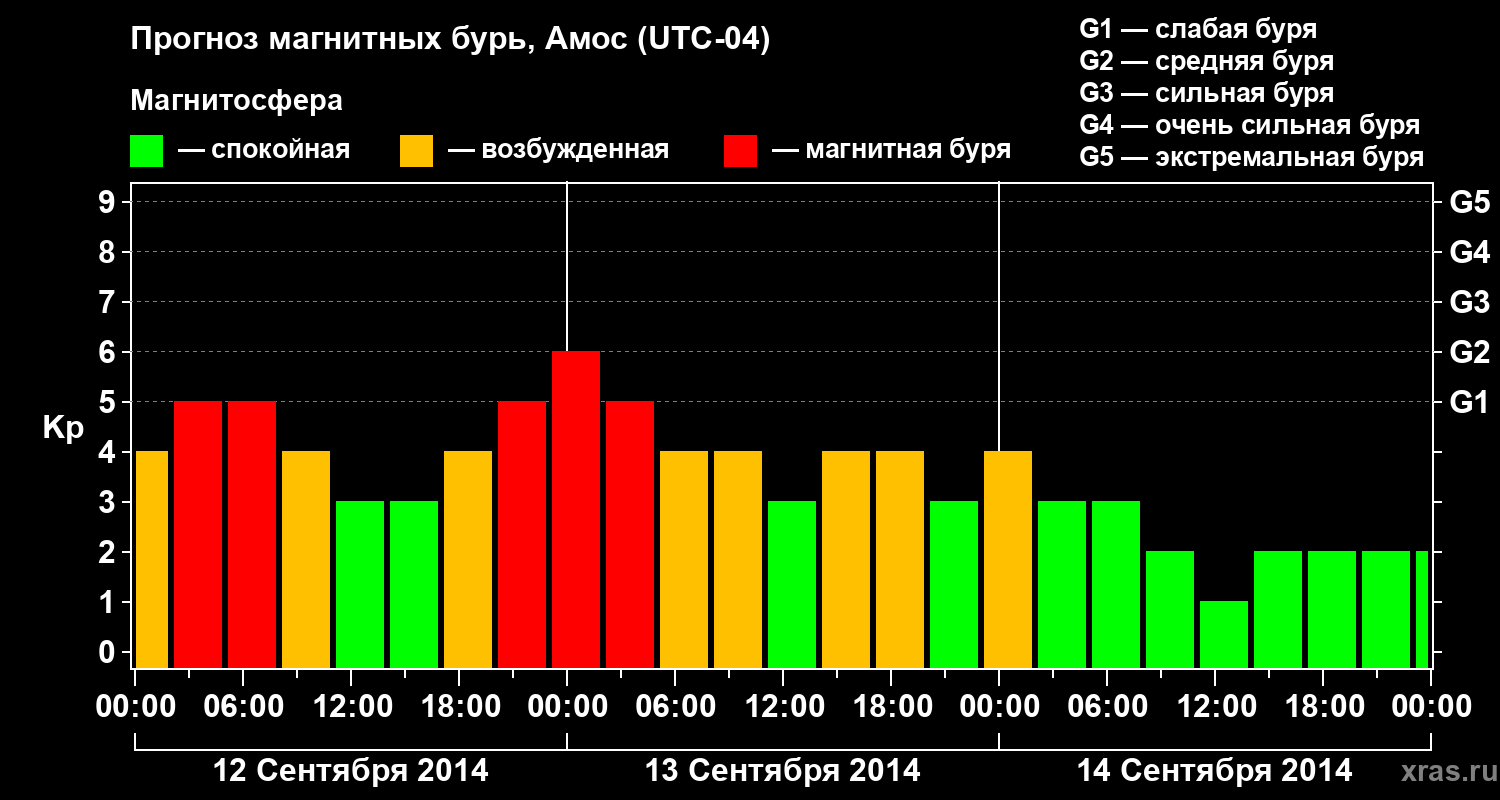Click the 06:00 time label for 14 Сентября

[x=1107, y=706]
